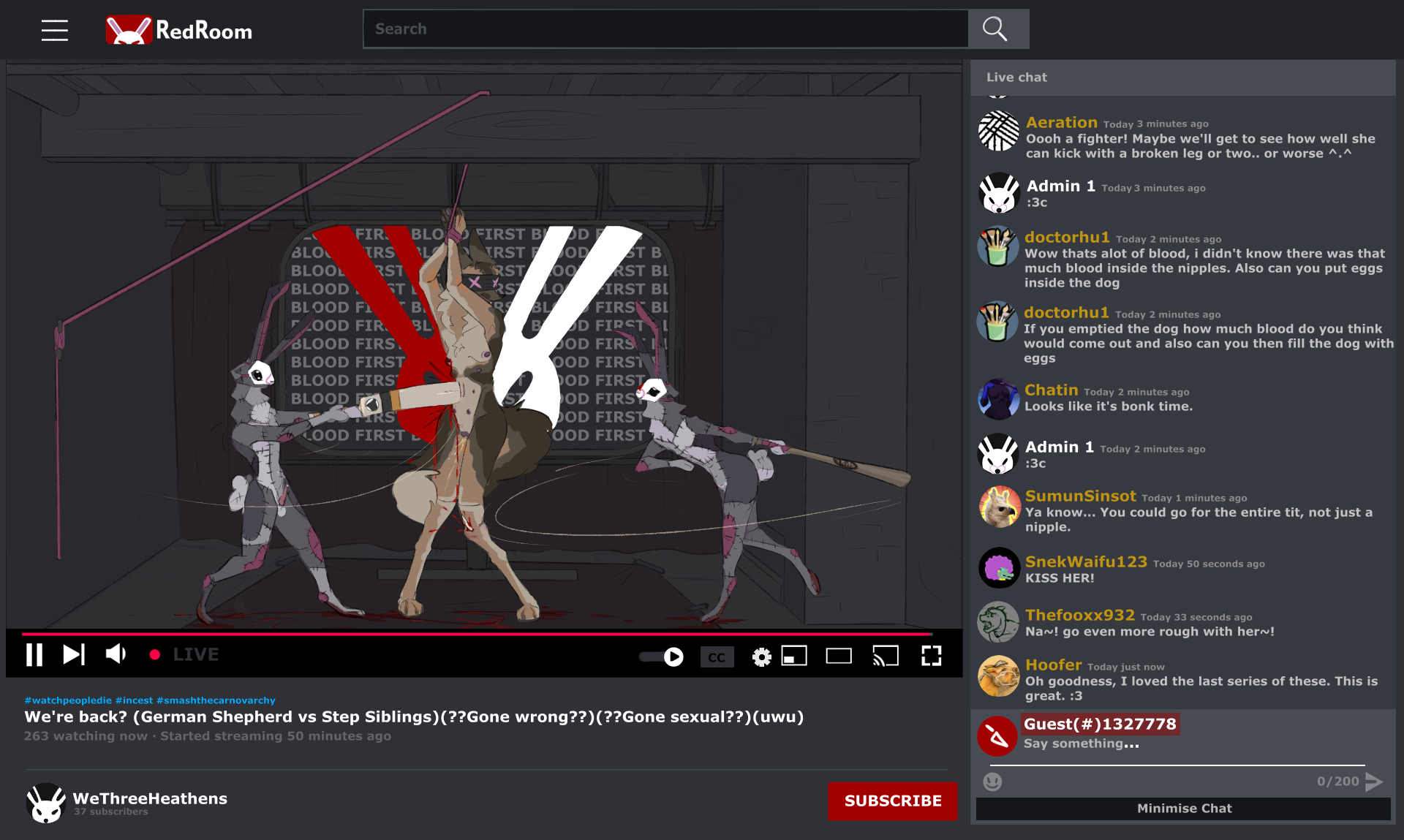Click the video progress bar
The width and height of the screenshot is (1404, 840).
click(475, 634)
